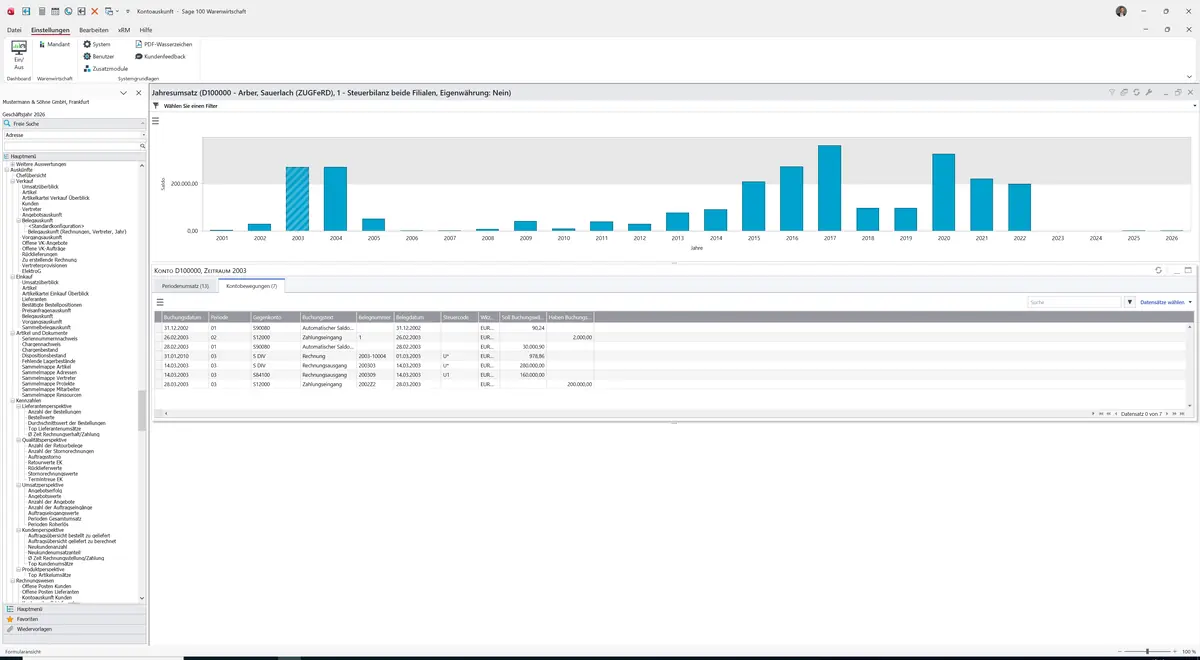Image resolution: width=1200 pixels, height=660 pixels.
Task: Select Offene Posten Kunden in the tree
Action: point(47,586)
